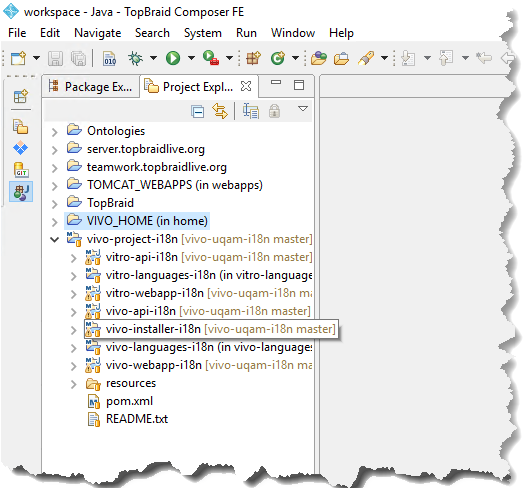Image resolution: width=527 pixels, height=490 pixels.
Task: Switch to the Resource perspective icon
Action: coord(21,127)
